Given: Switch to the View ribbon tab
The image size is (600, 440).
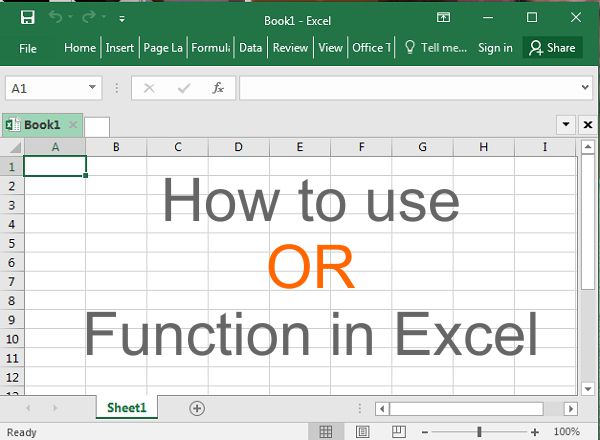Looking at the screenshot, I should pos(330,48).
